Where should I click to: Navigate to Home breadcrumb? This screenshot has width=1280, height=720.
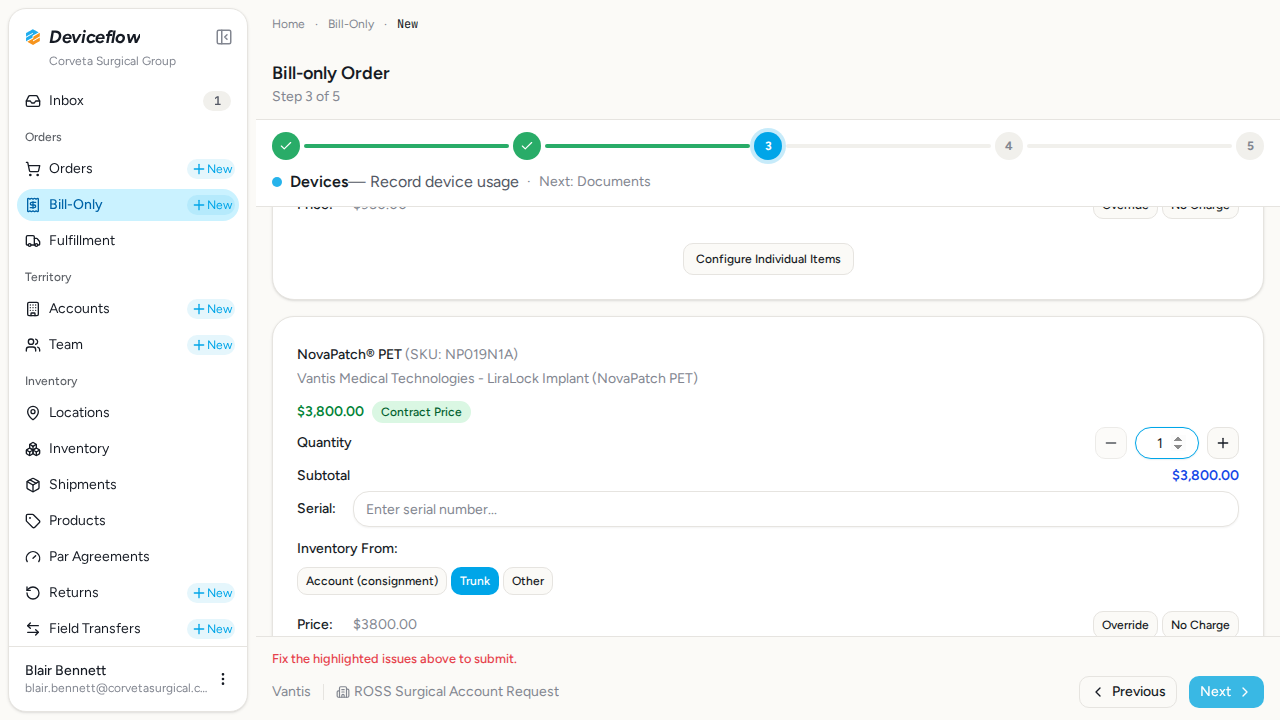288,24
